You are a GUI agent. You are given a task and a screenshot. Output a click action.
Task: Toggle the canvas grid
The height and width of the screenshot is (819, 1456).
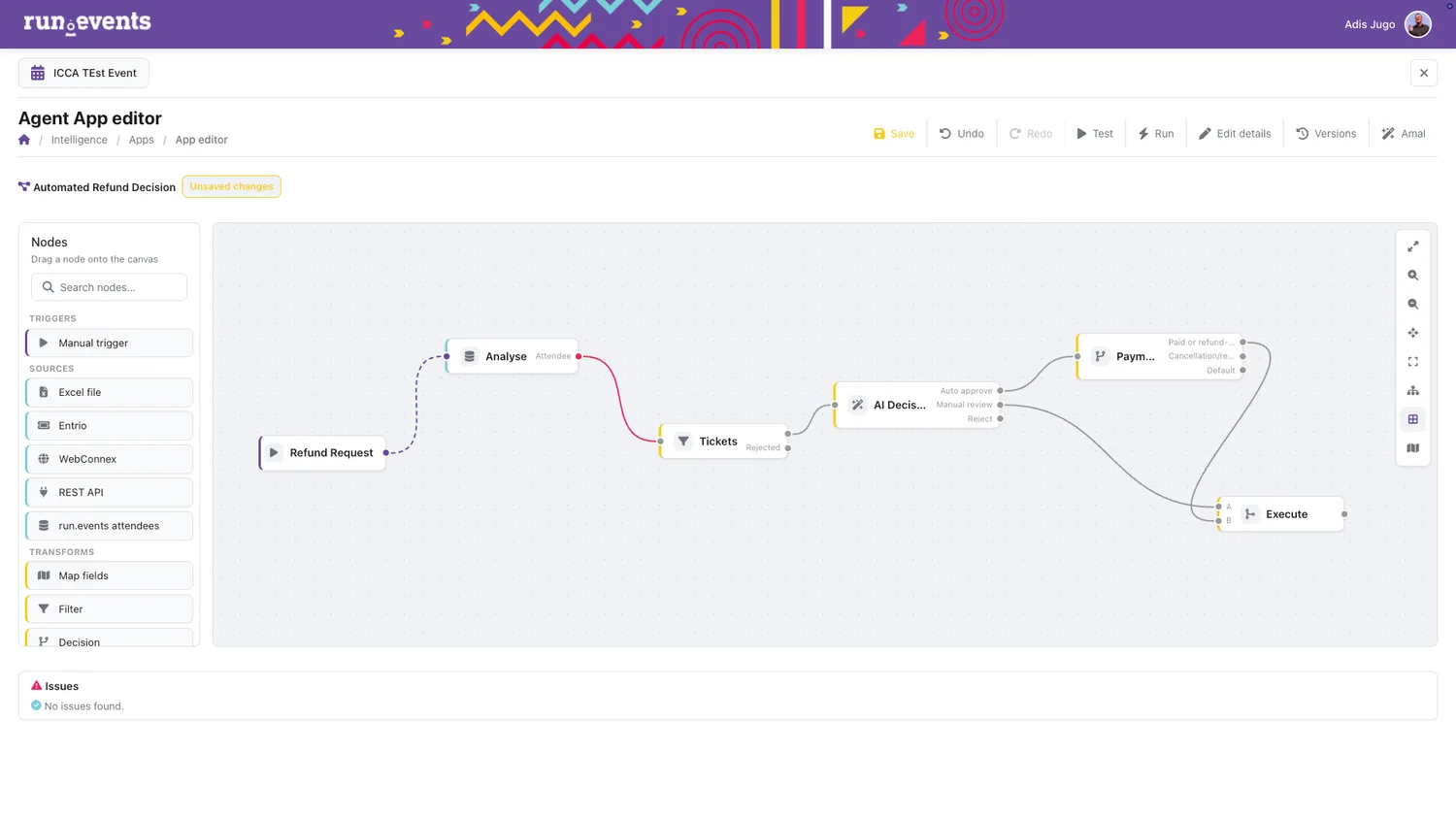(x=1413, y=419)
